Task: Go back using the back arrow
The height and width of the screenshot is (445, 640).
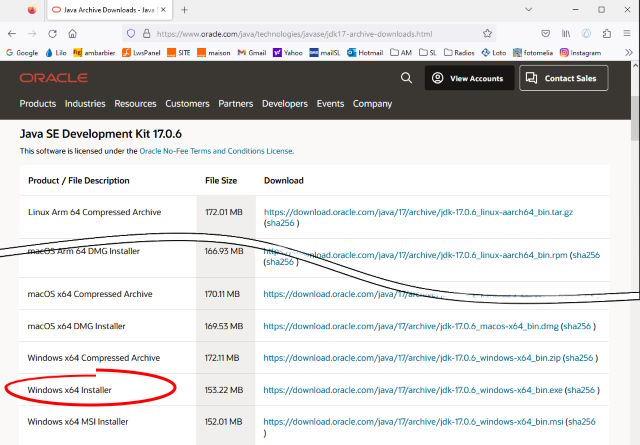Action: pyautogui.click(x=12, y=33)
